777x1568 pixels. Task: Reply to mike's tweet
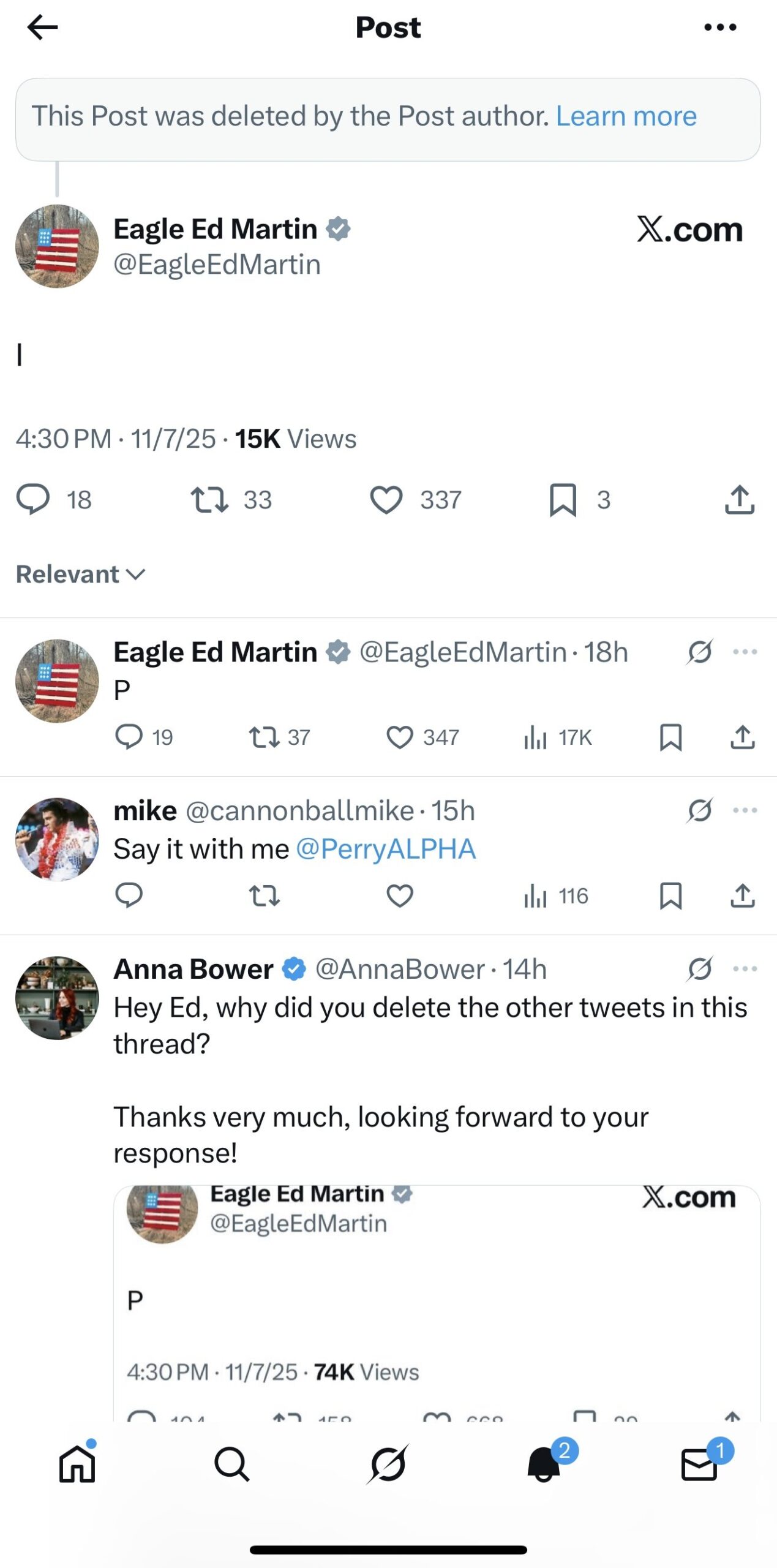(x=129, y=896)
